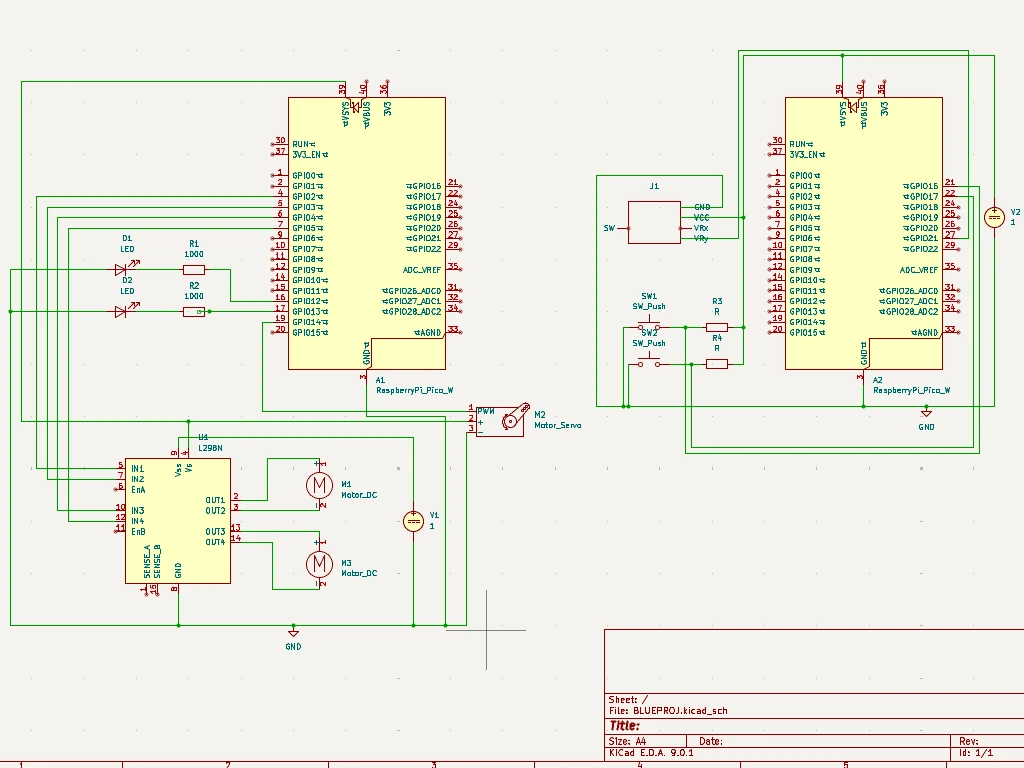Click the GPIO16 pin label on A2

(923, 186)
